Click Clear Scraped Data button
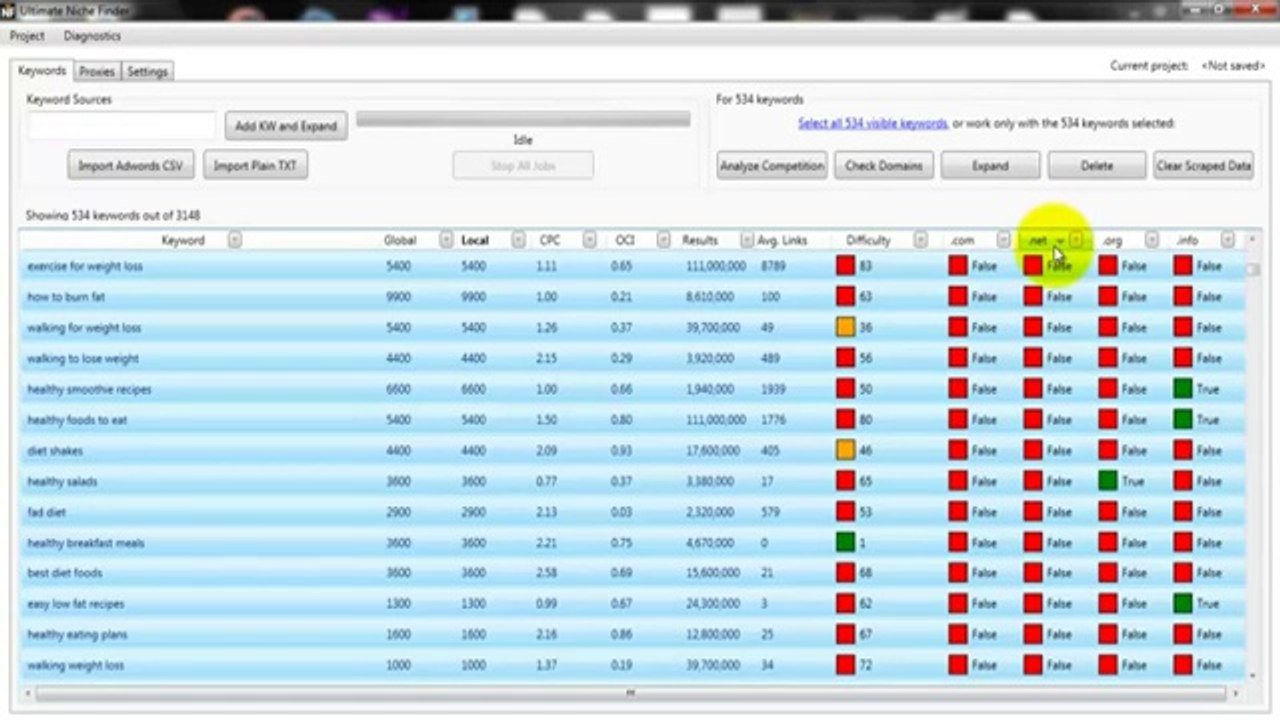Viewport: 1280px width, 720px height. [x=1203, y=166]
